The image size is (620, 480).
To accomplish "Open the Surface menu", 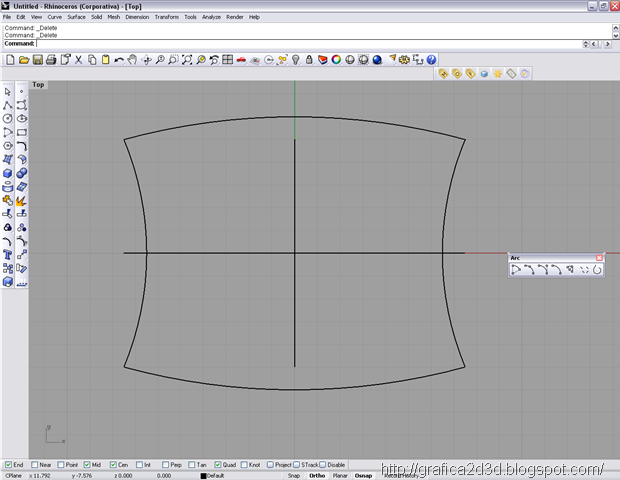I will [x=76, y=17].
